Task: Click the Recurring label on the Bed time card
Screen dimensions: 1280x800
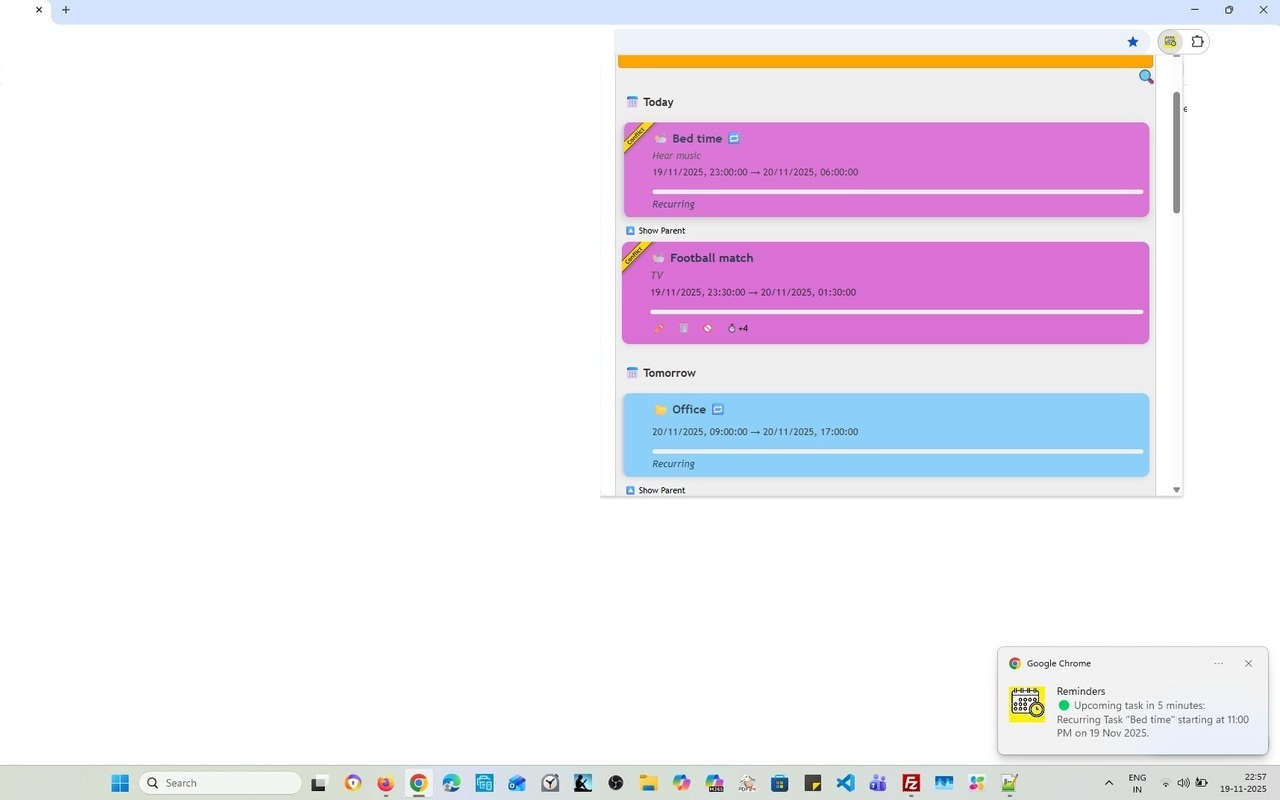Action: (673, 204)
